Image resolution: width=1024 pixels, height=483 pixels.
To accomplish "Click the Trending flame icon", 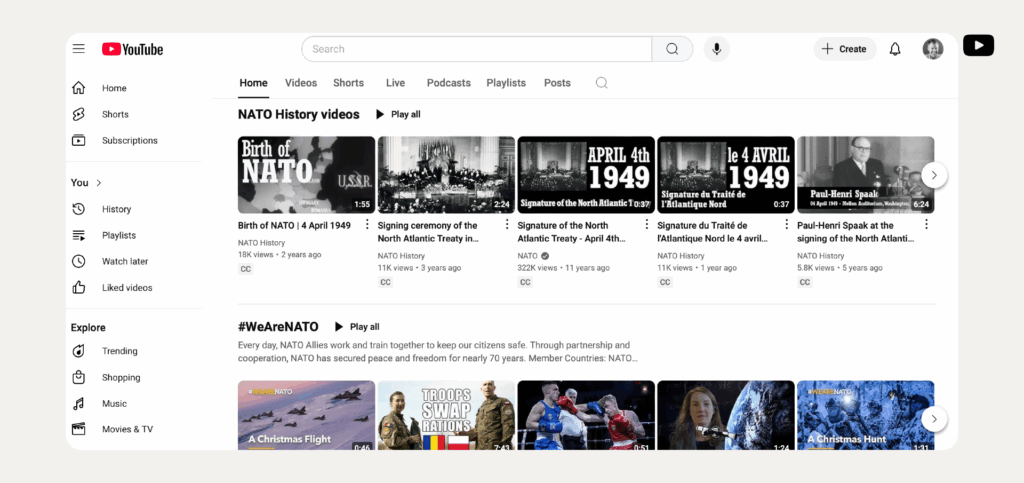I will coord(78,351).
